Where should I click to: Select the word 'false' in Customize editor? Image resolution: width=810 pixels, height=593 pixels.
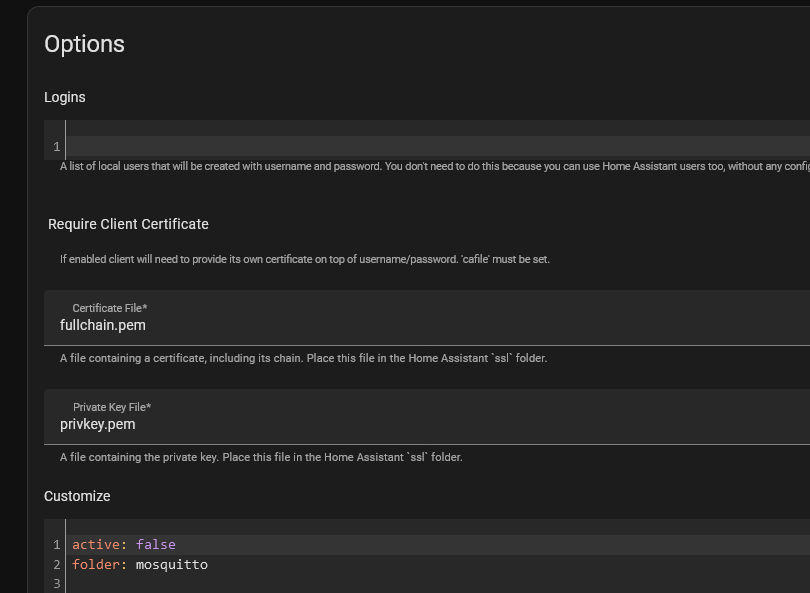(155, 544)
